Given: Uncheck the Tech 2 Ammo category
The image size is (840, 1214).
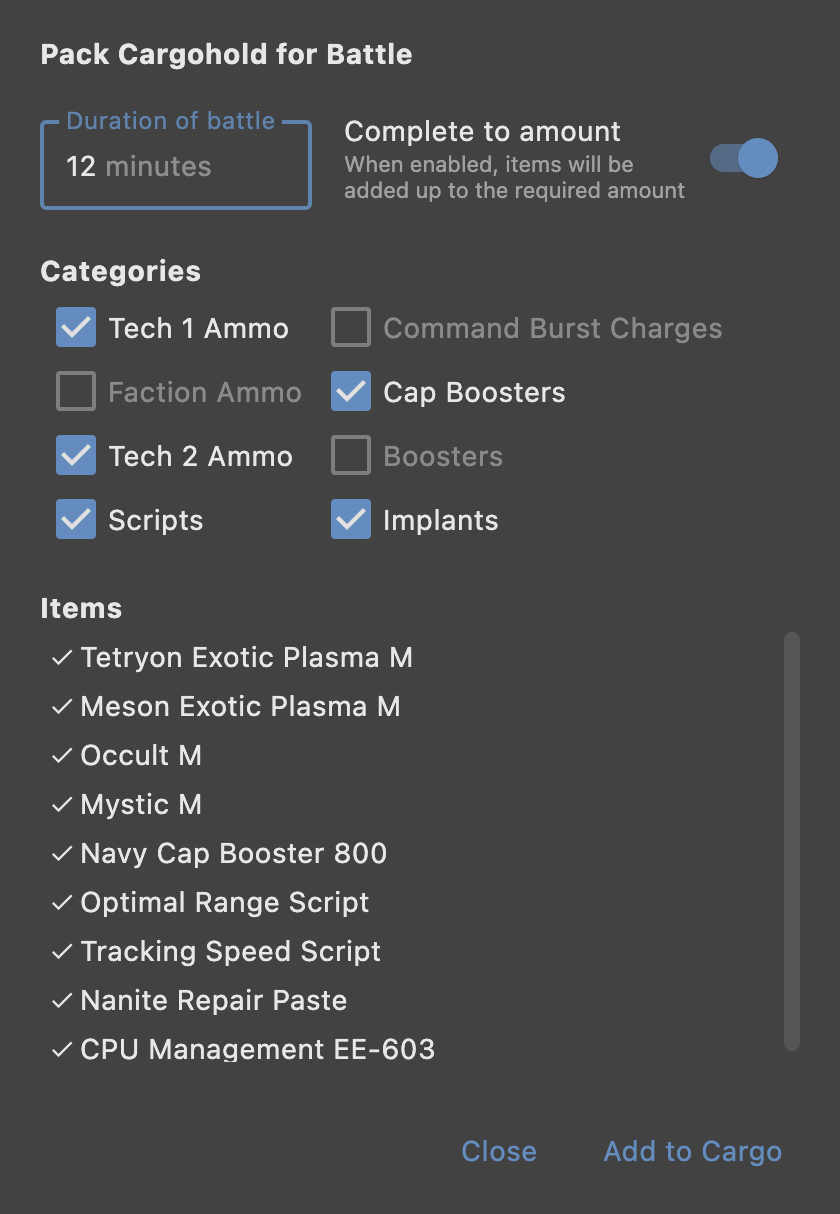Looking at the screenshot, I should [76, 456].
